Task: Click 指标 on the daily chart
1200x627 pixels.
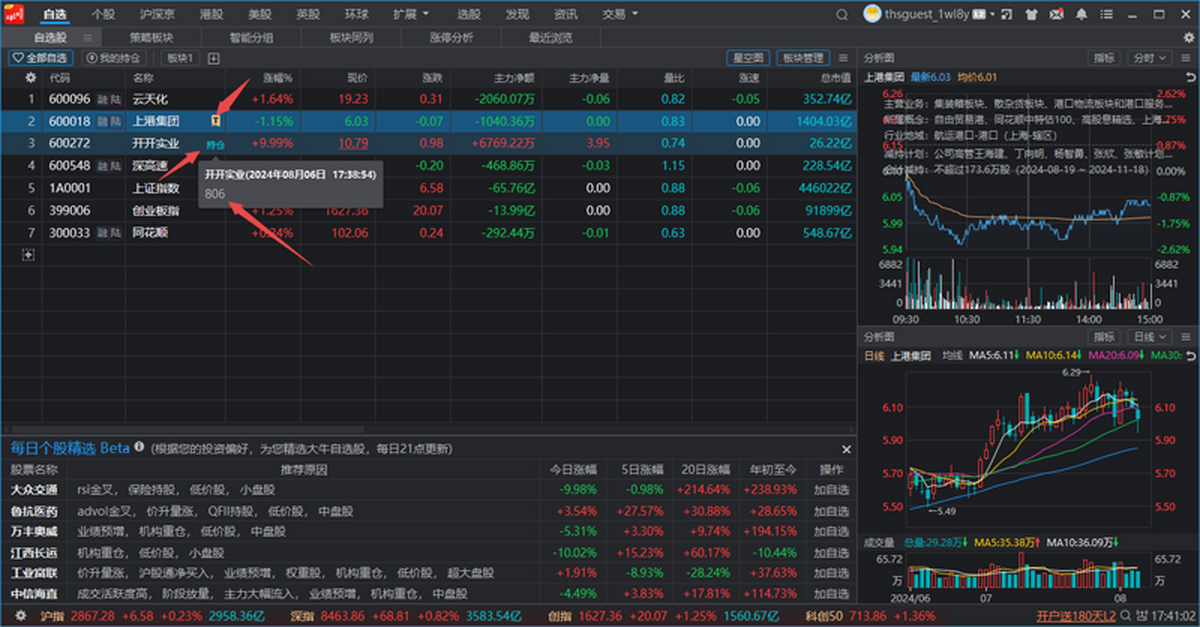Action: point(1105,337)
